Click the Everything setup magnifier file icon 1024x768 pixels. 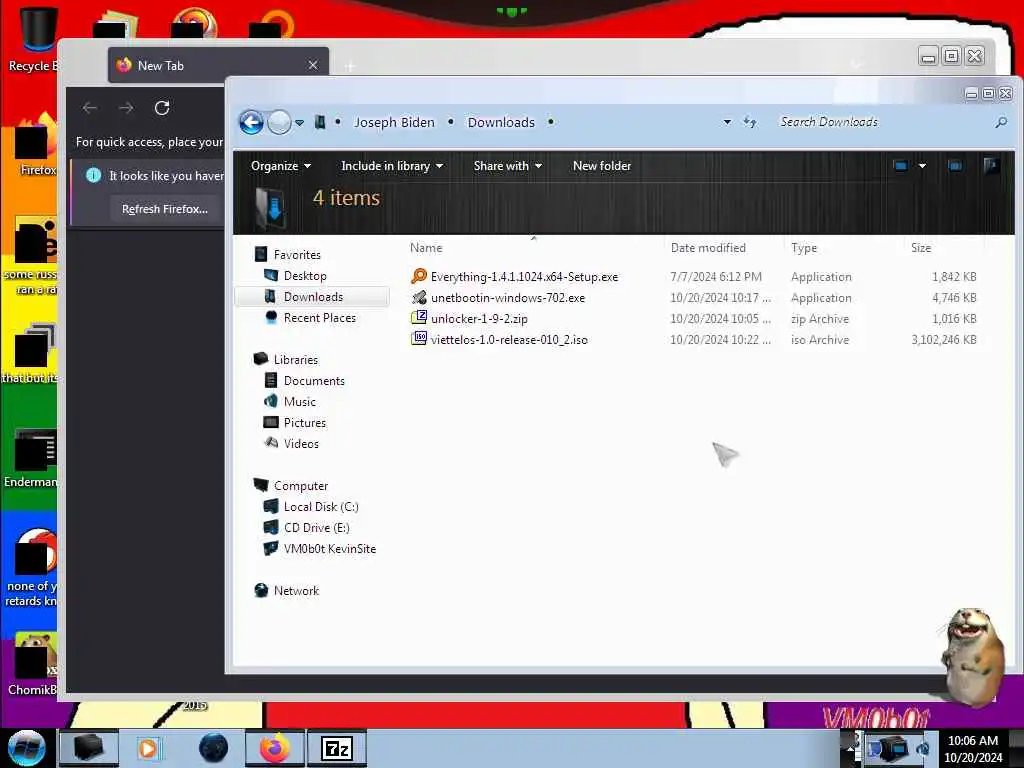[x=419, y=276]
